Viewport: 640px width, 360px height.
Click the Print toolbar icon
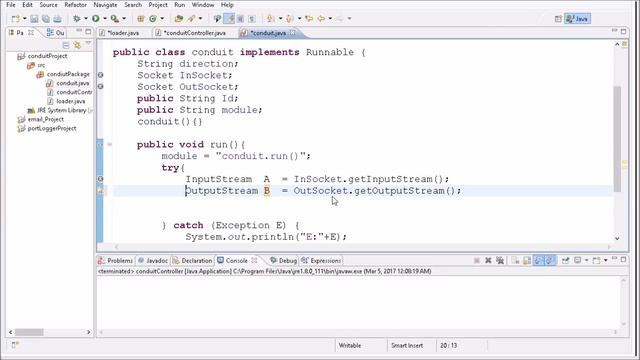click(x=58, y=19)
